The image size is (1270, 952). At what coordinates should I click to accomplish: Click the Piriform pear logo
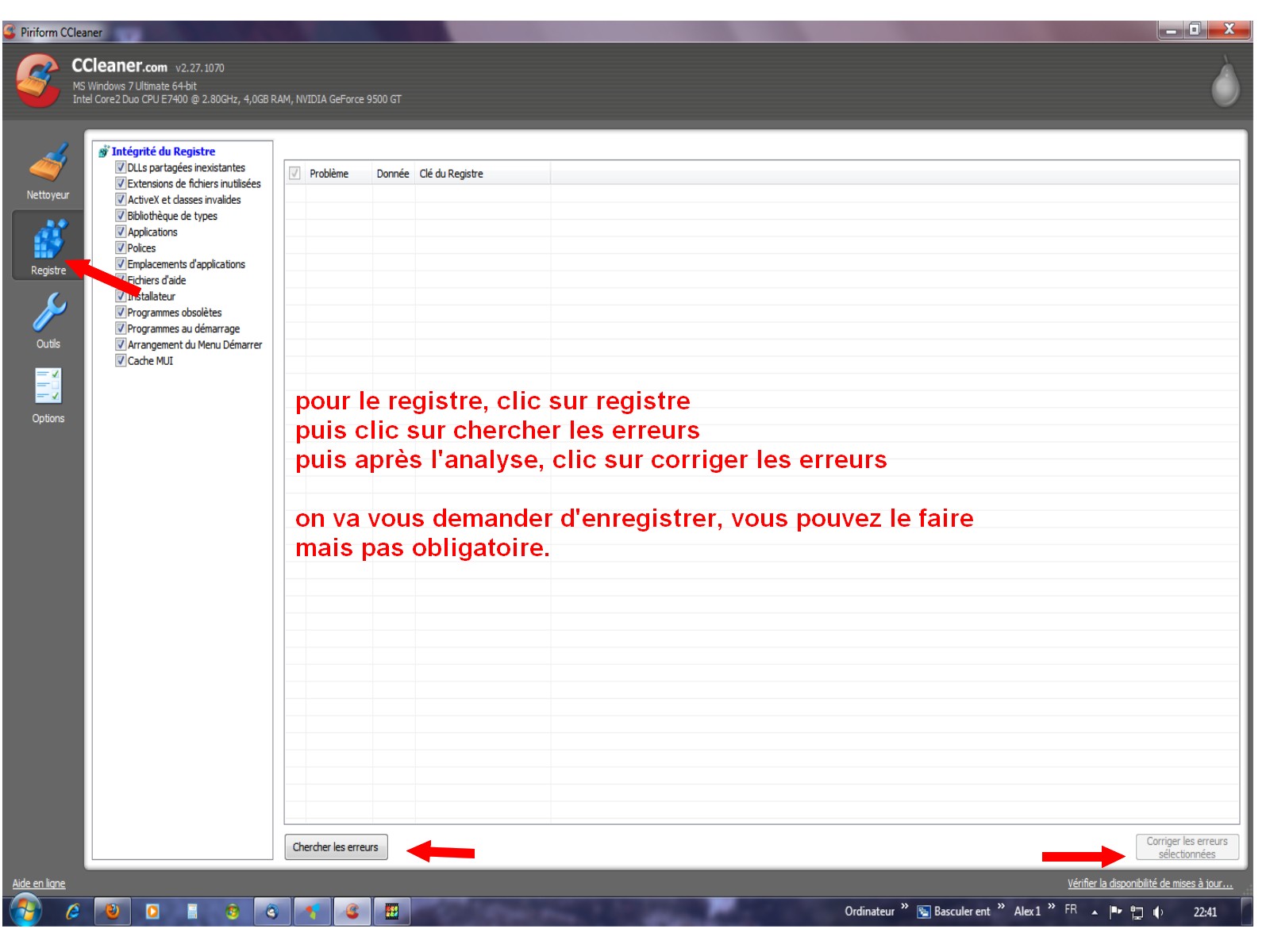[1225, 81]
